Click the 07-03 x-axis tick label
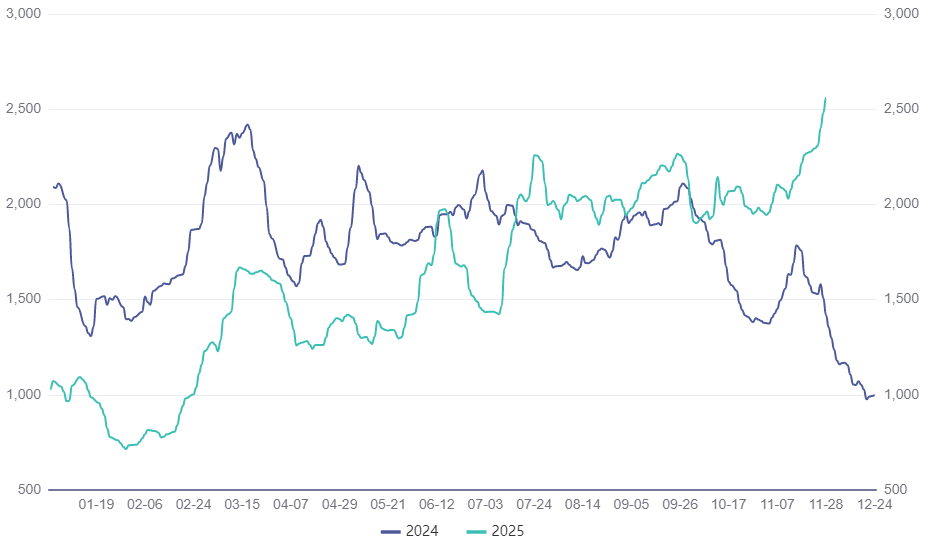933x543 pixels. (x=486, y=505)
